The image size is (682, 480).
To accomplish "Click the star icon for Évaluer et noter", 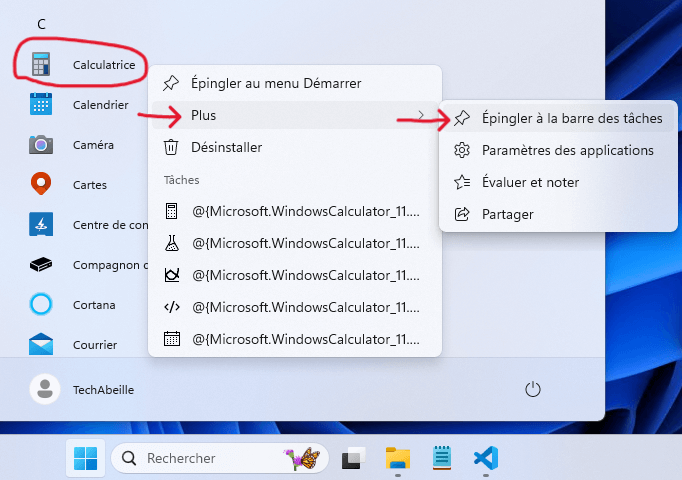I will pos(462,182).
